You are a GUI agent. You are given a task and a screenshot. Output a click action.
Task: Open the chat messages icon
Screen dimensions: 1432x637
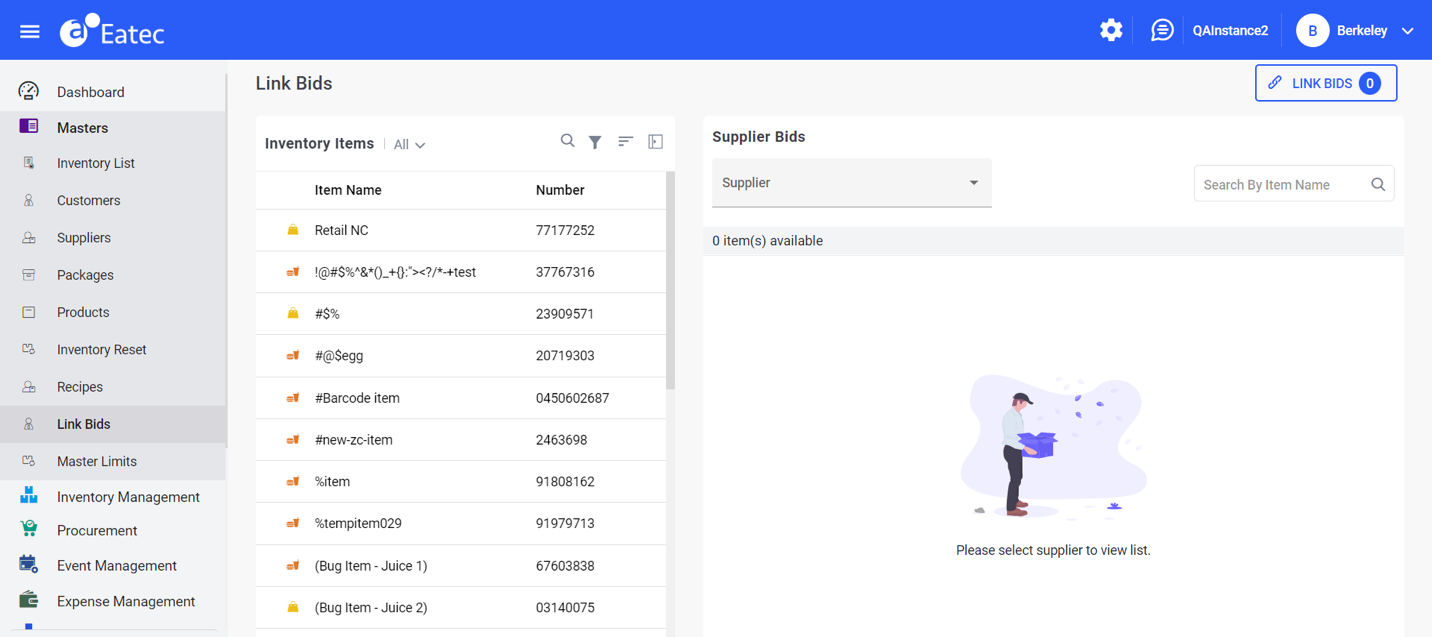(1161, 29)
